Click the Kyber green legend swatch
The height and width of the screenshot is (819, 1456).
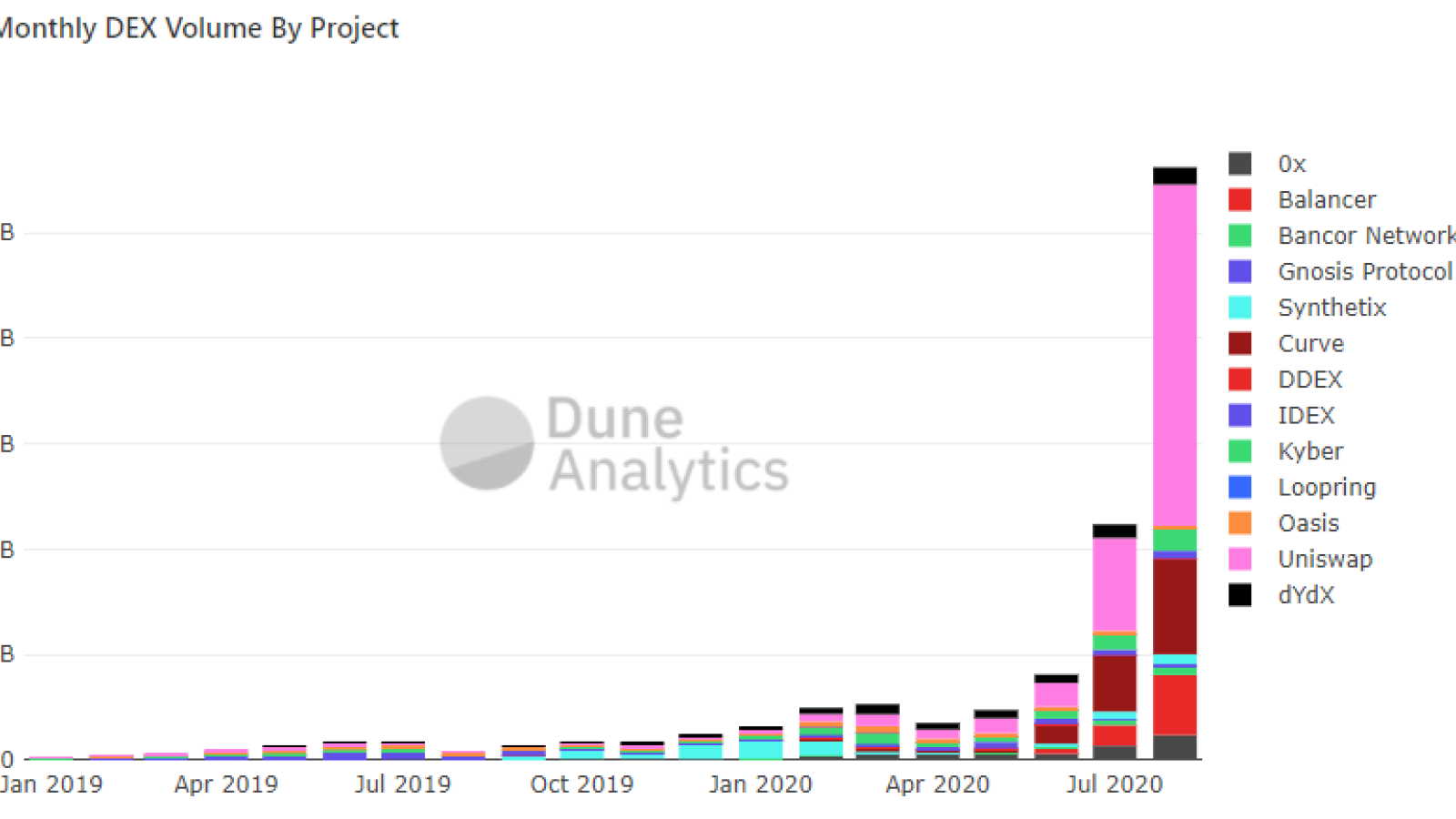[x=1239, y=451]
